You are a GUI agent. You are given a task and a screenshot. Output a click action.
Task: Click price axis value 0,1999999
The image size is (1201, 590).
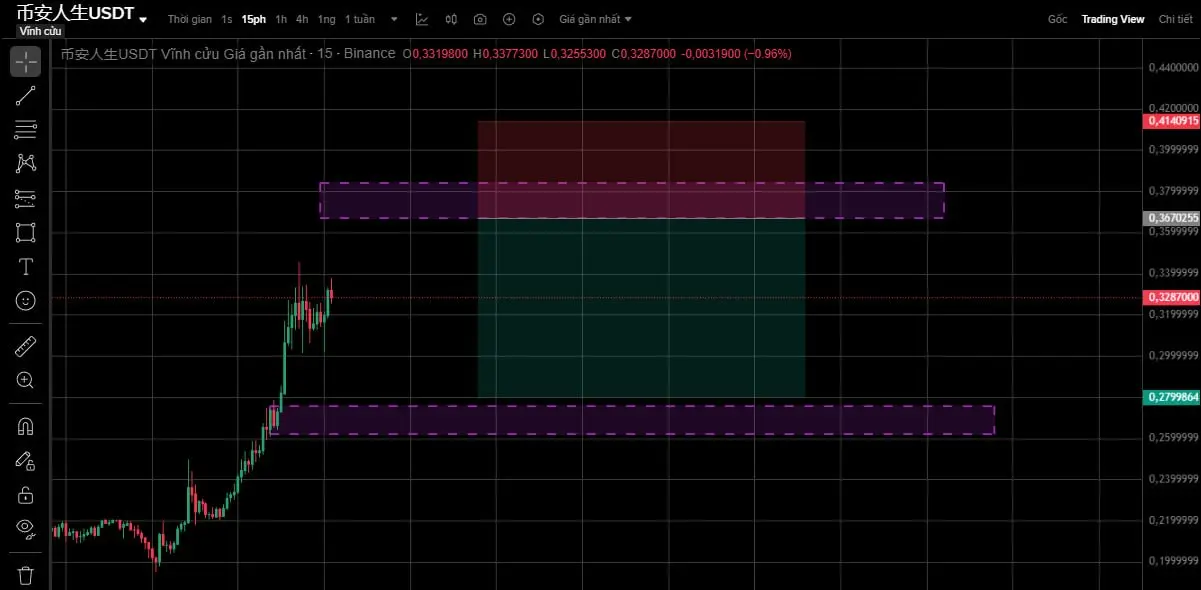(x=1172, y=561)
